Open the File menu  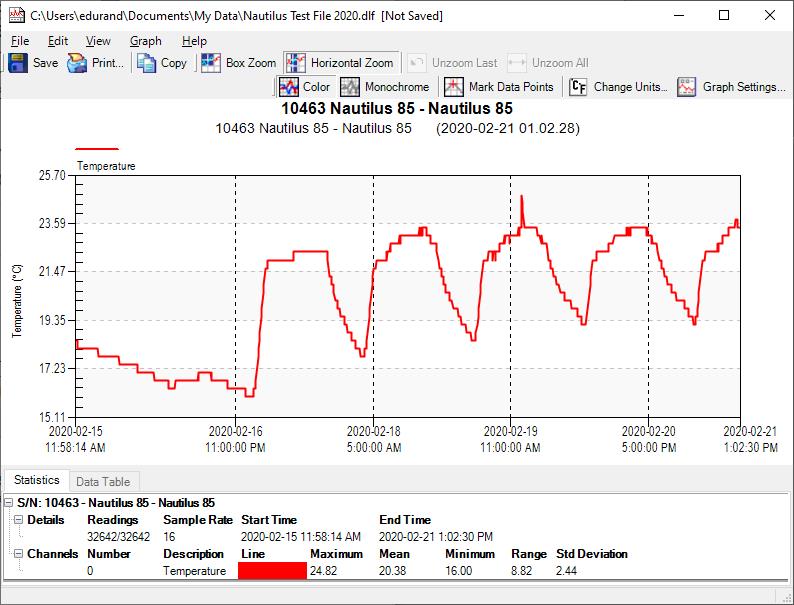pos(20,41)
